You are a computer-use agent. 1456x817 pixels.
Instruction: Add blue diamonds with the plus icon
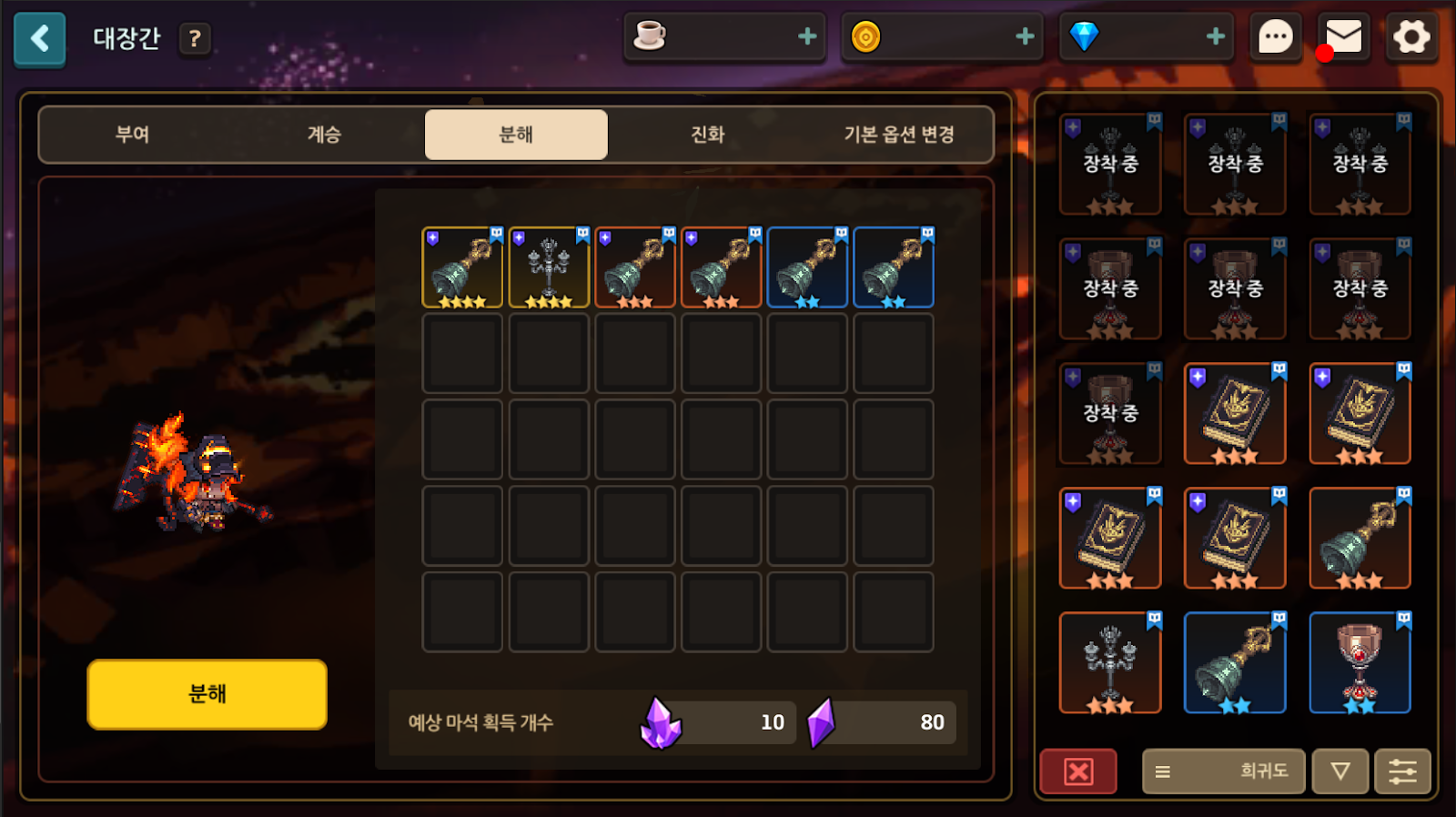1215,36
